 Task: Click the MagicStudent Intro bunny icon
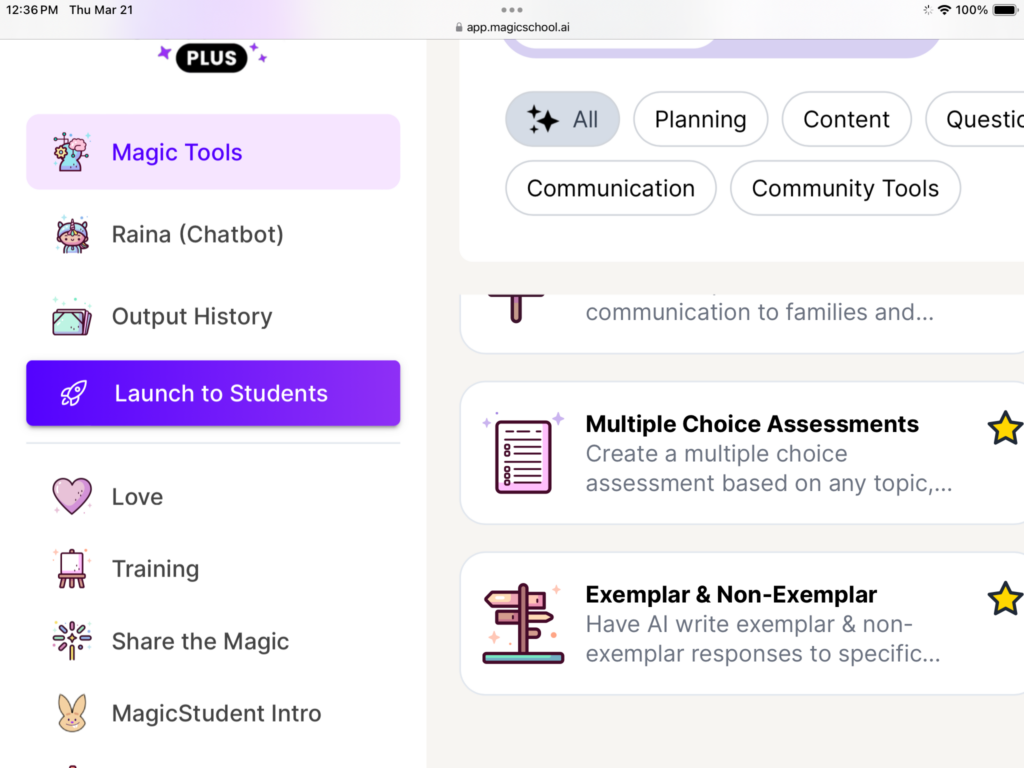[72, 713]
